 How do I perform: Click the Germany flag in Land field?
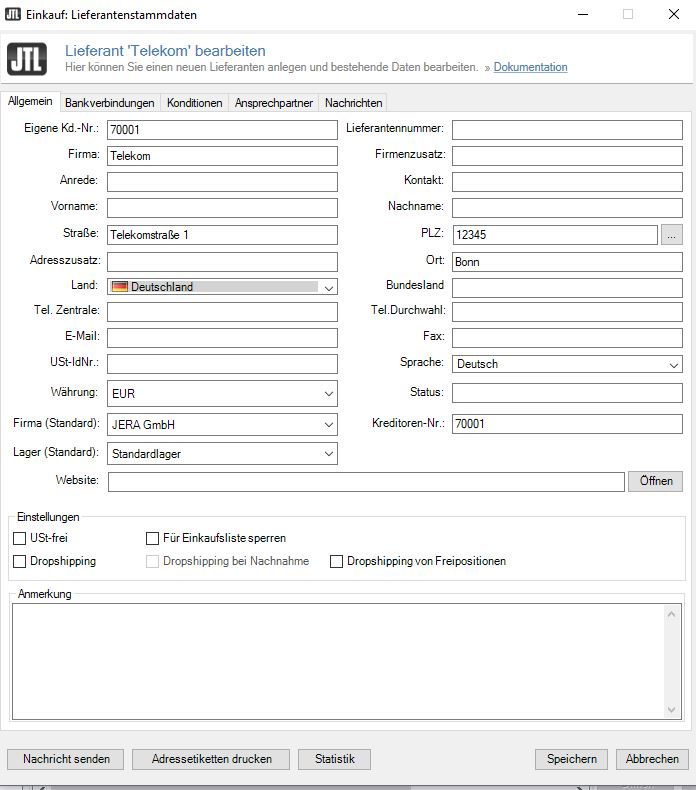tap(119, 287)
